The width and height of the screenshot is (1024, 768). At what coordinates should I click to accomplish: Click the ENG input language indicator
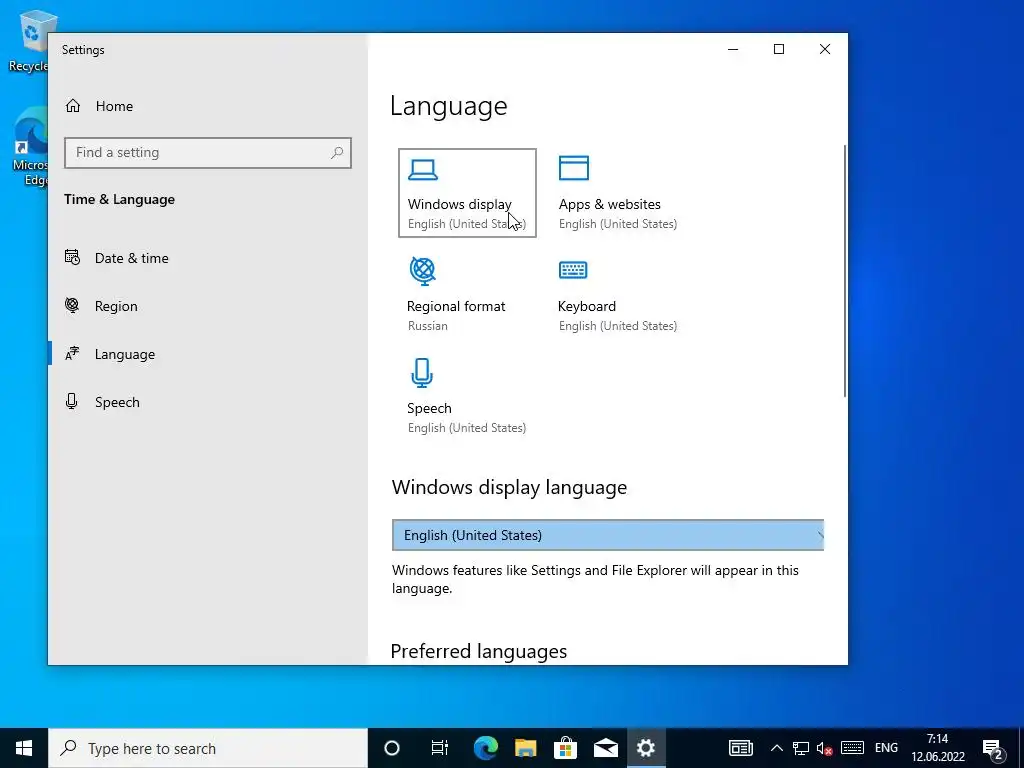[x=886, y=748]
